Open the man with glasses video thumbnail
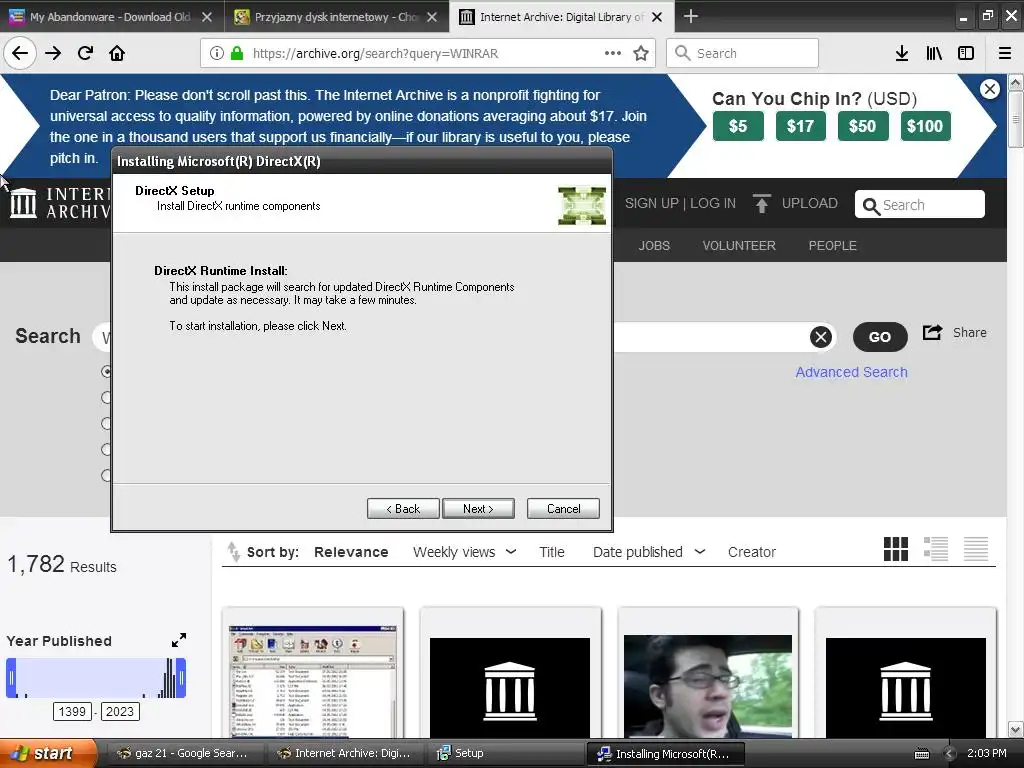 click(708, 686)
